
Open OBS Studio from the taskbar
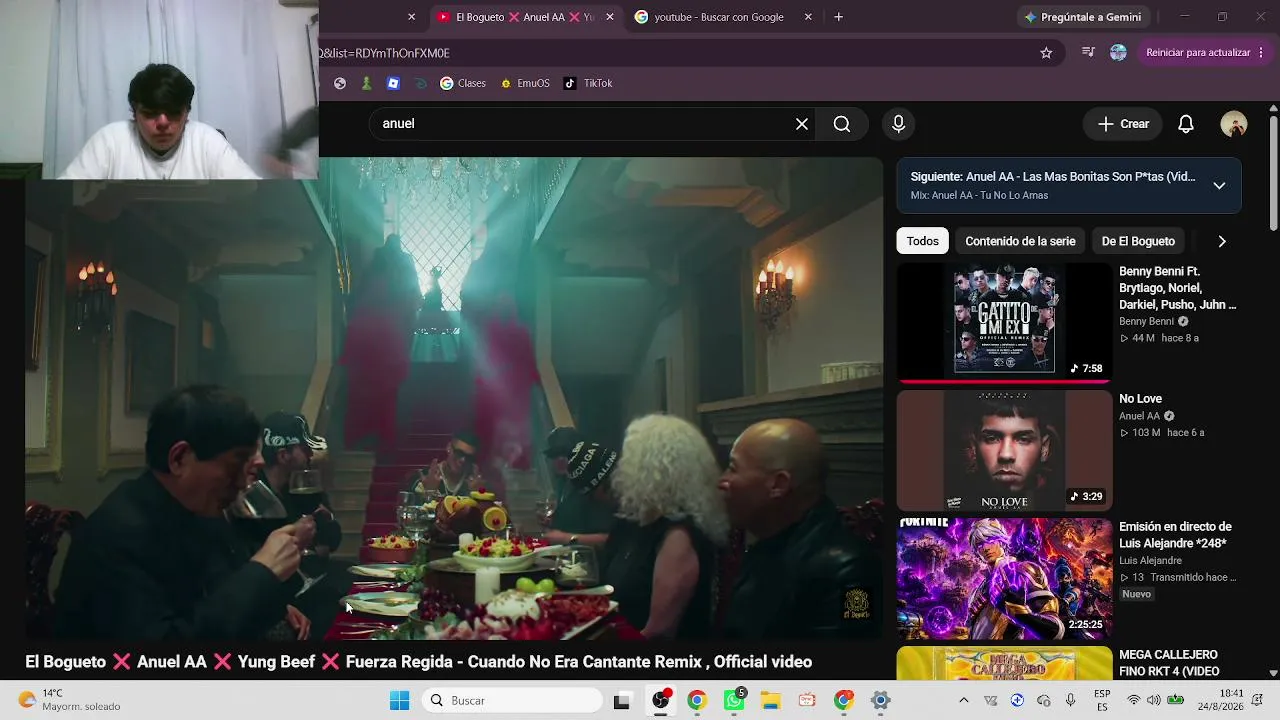(660, 700)
